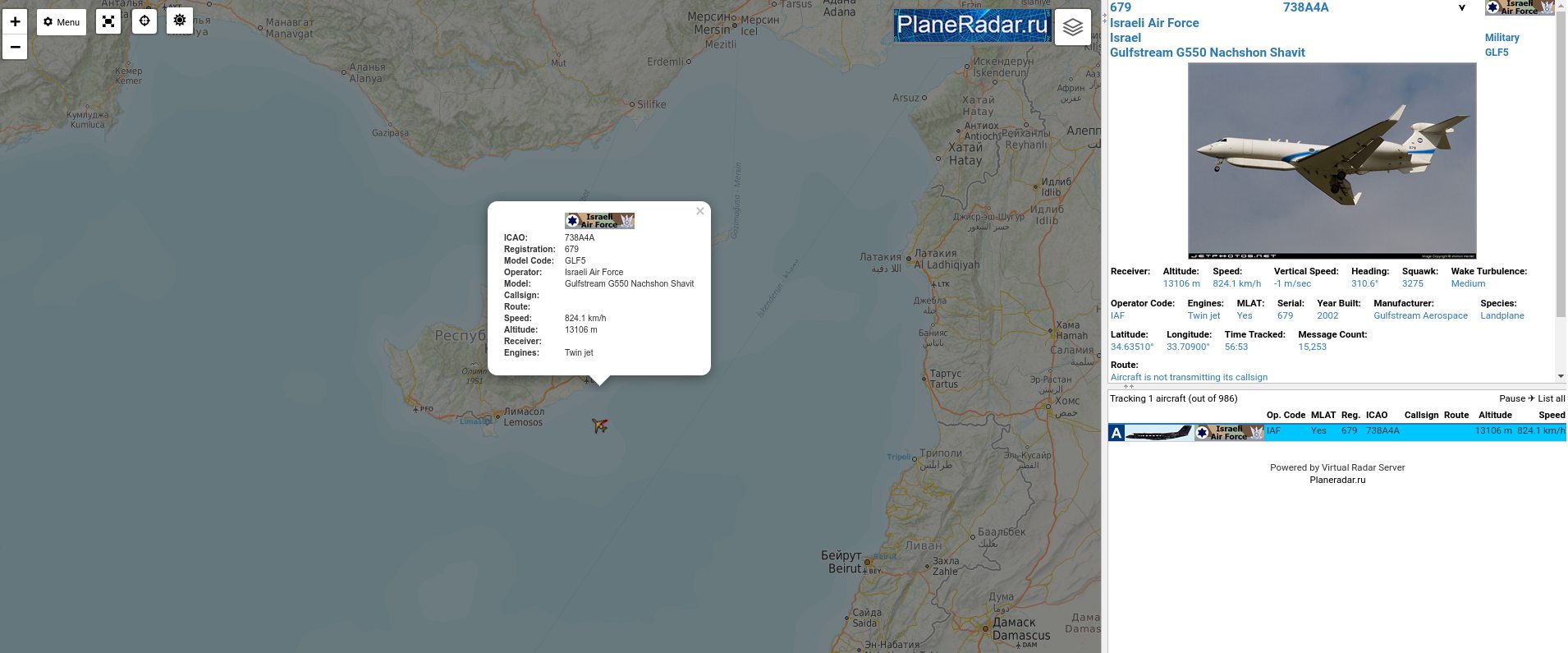Click the aircraft marker on the map
This screenshot has width=1568, height=653.
600,425
